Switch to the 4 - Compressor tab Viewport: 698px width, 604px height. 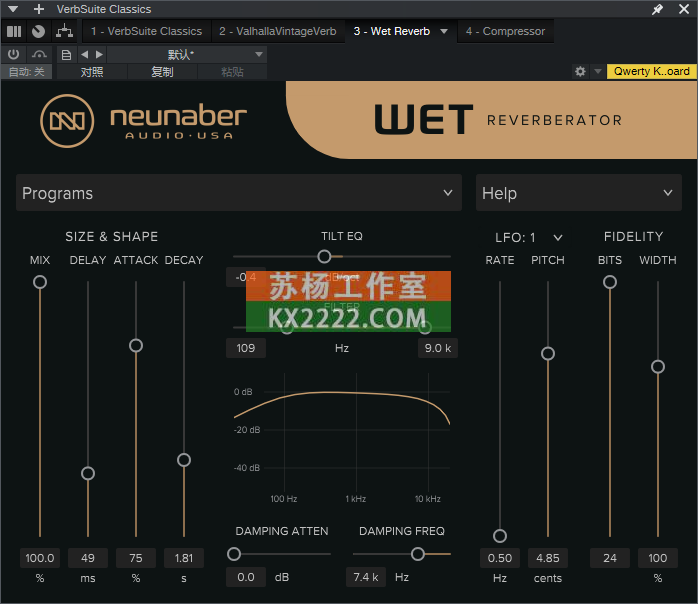pos(505,31)
